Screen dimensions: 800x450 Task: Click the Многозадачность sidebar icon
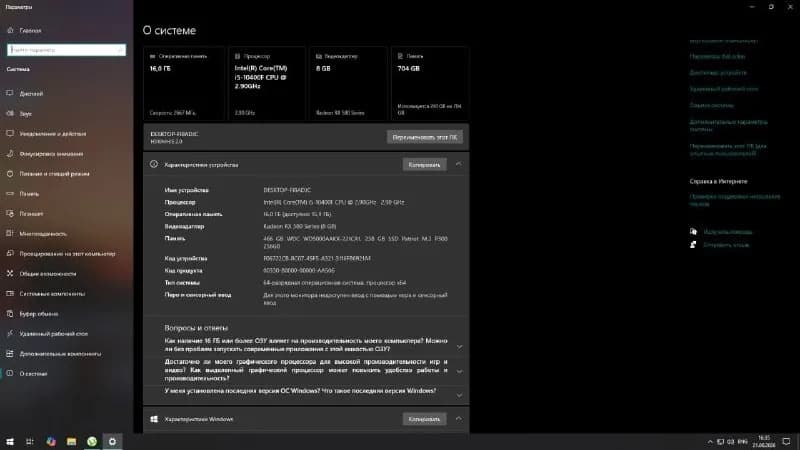pos(10,233)
